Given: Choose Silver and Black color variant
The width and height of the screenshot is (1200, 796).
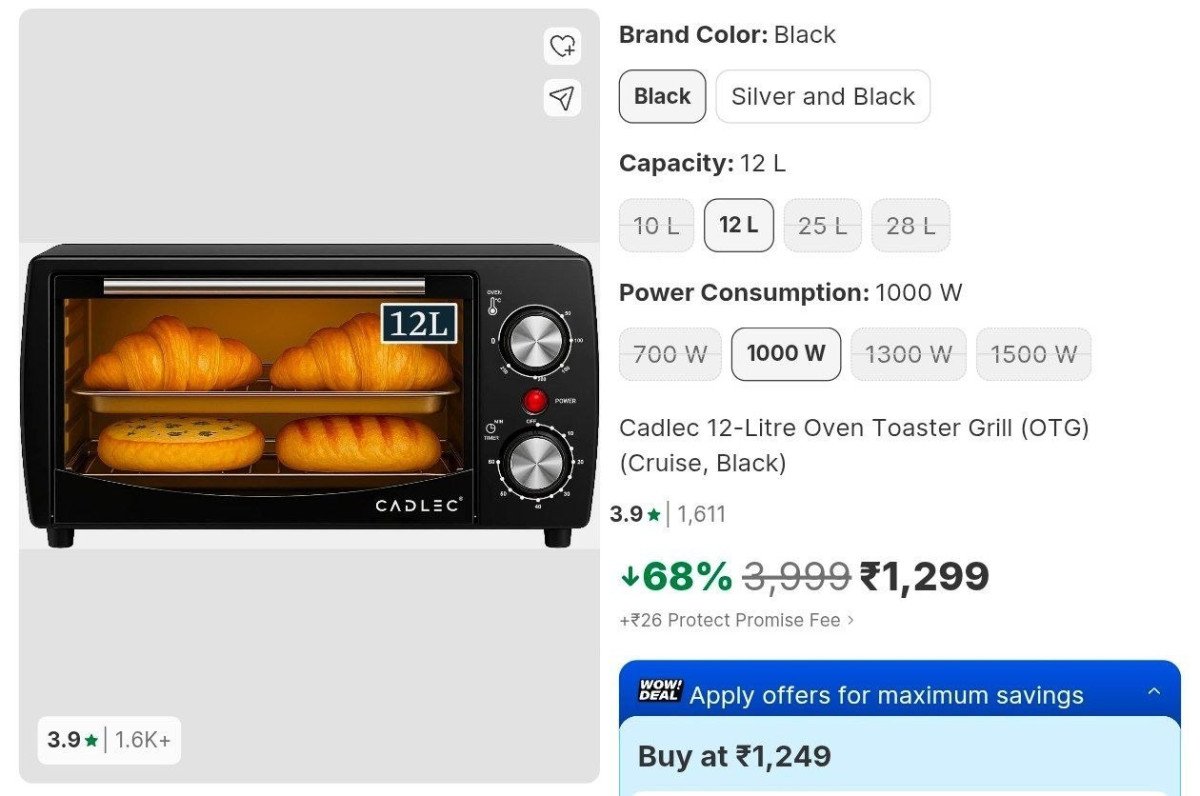Looking at the screenshot, I should pos(822,97).
